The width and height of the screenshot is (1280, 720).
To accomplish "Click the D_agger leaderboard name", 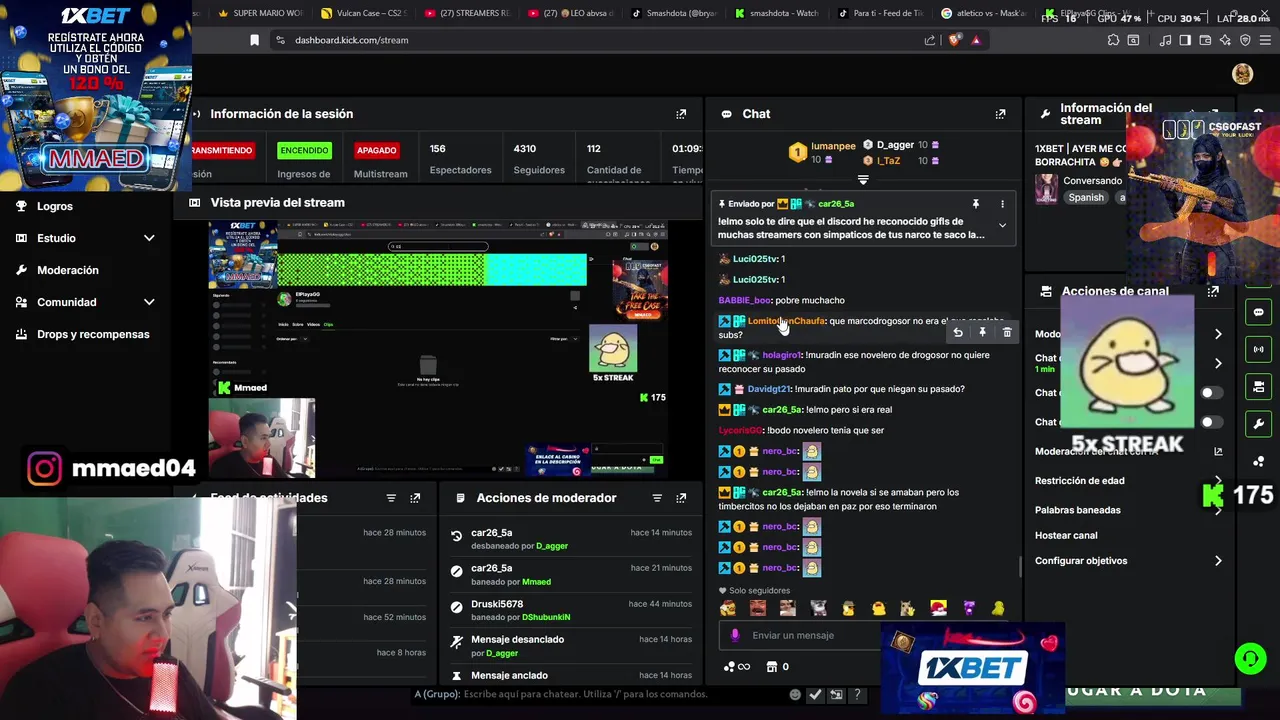I will (895, 145).
